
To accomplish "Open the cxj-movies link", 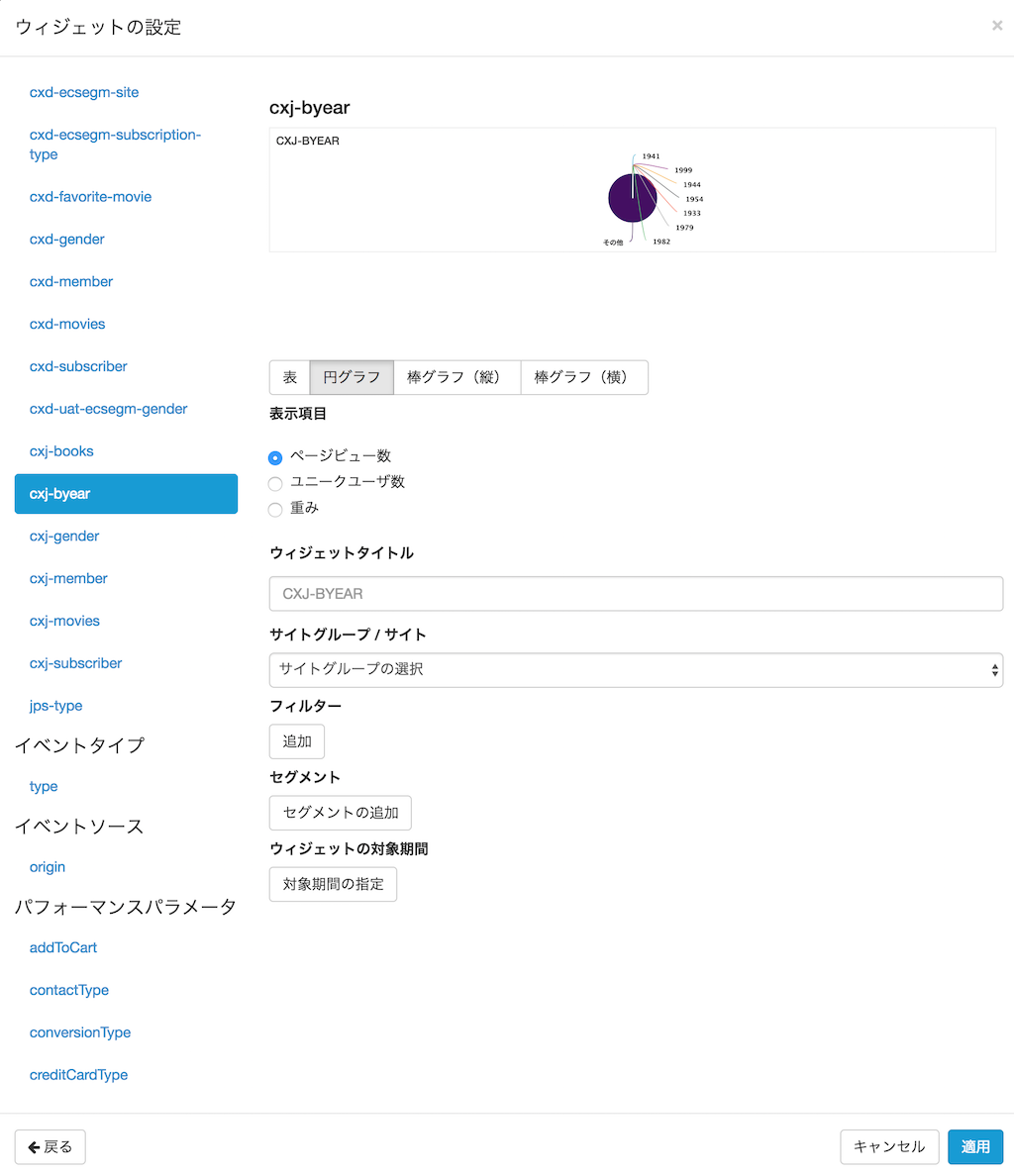I will pyautogui.click(x=64, y=621).
